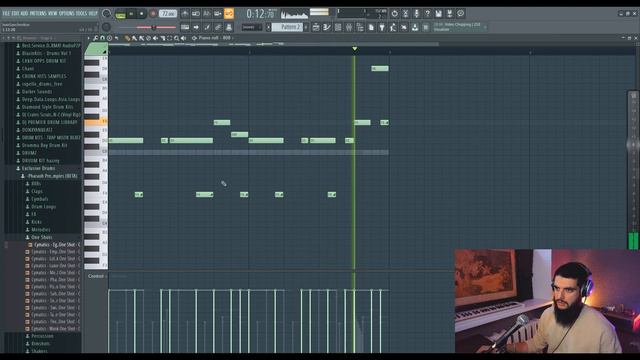Image resolution: width=640 pixels, height=360 pixels.
Task: Open the PATTERNS menu
Action: tap(38, 13)
